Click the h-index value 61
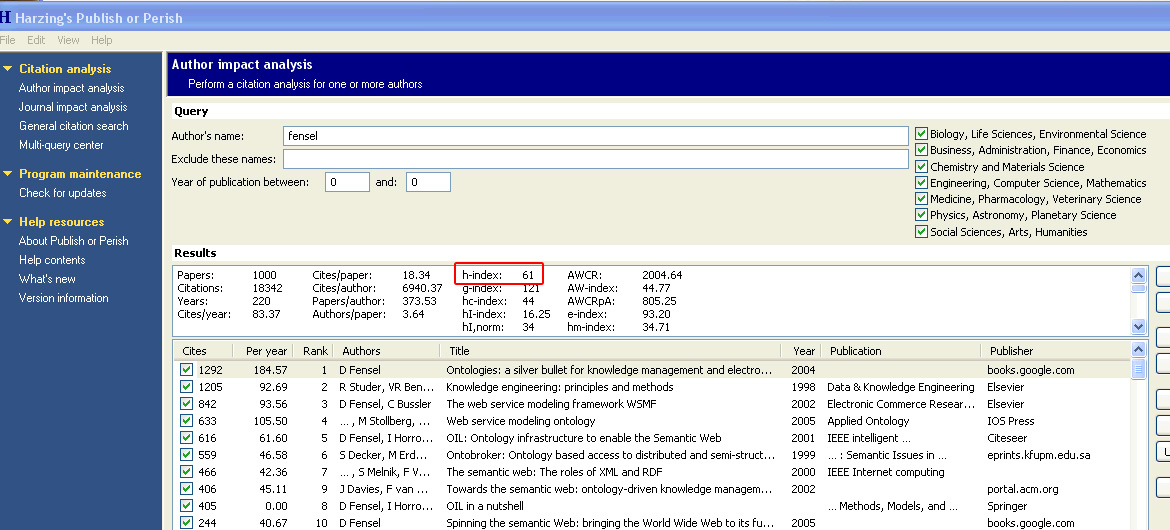 tap(528, 275)
